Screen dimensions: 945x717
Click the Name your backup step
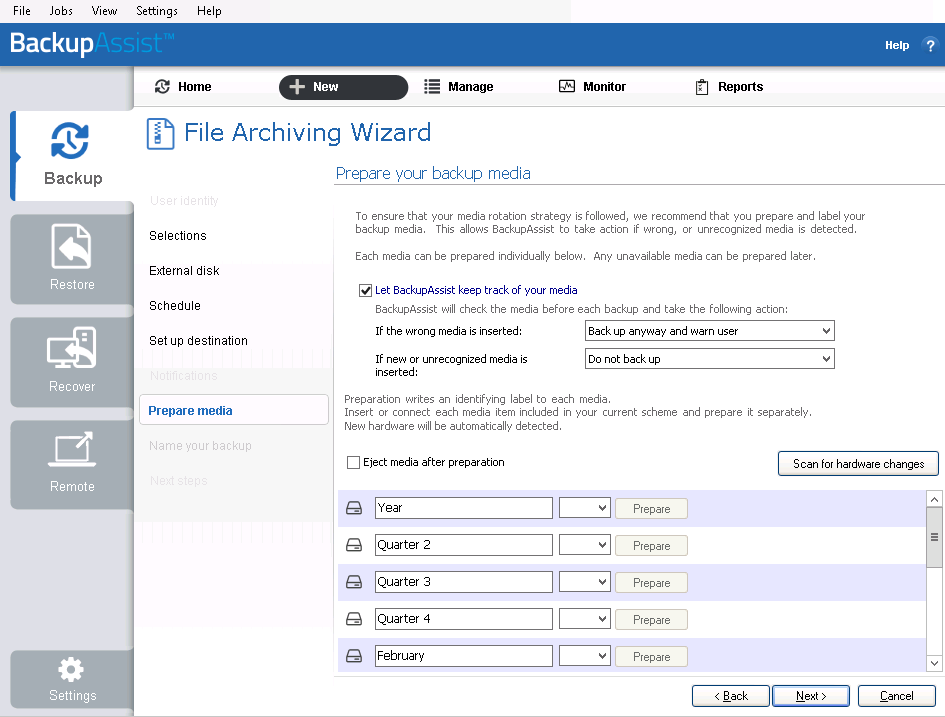[x=200, y=446]
